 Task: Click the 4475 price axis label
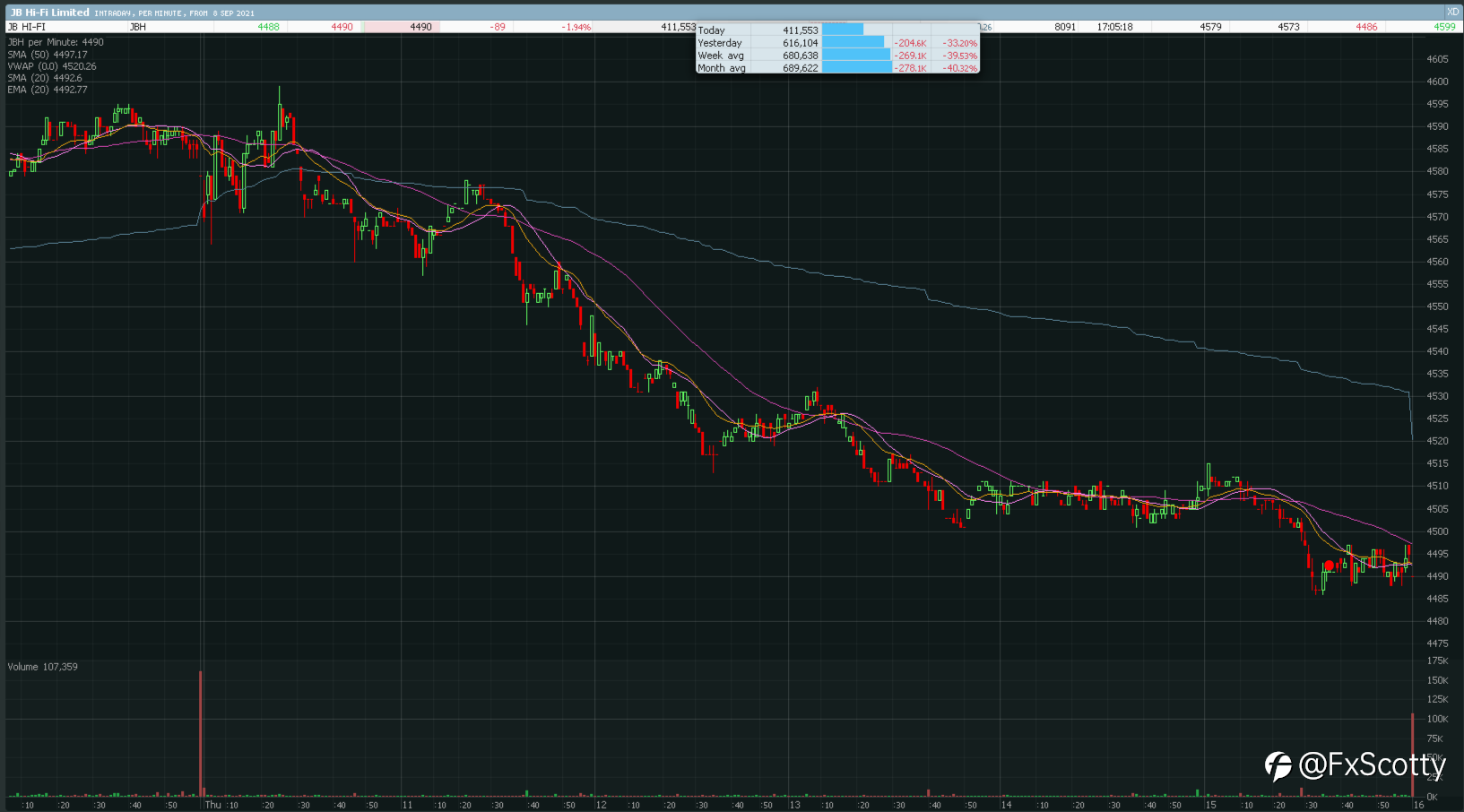click(x=1437, y=644)
